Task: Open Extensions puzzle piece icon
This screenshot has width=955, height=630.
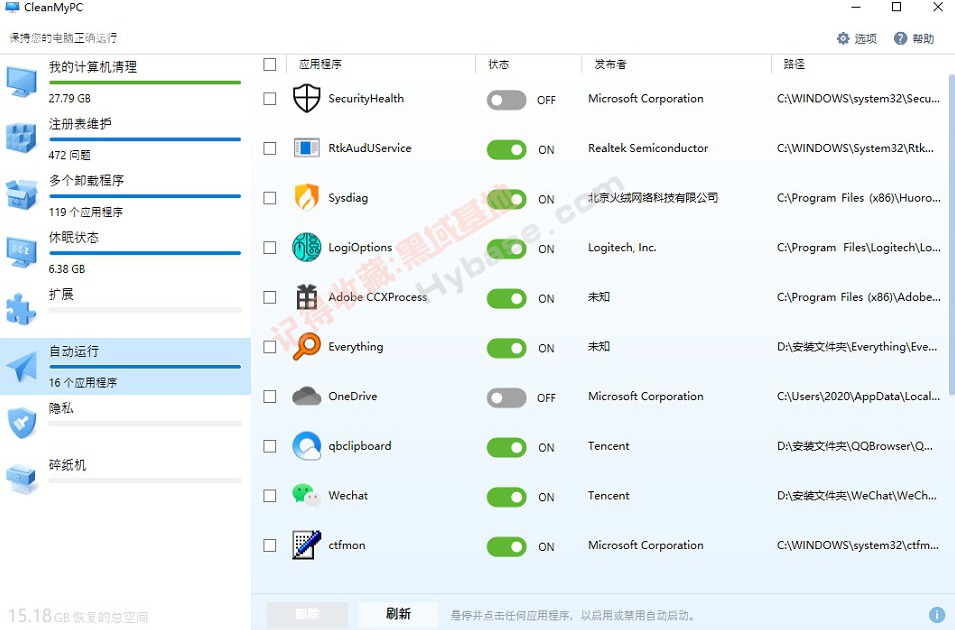Action: point(21,309)
